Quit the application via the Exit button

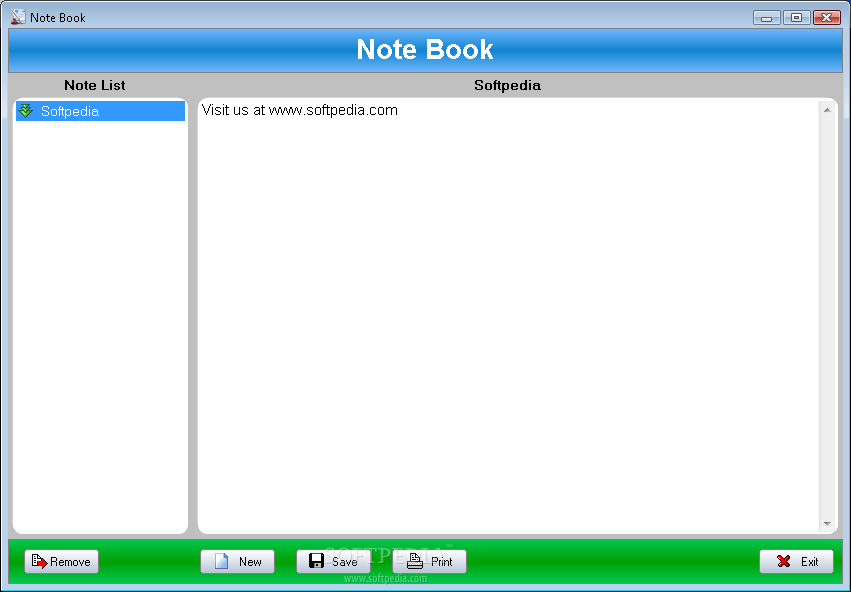coord(796,561)
